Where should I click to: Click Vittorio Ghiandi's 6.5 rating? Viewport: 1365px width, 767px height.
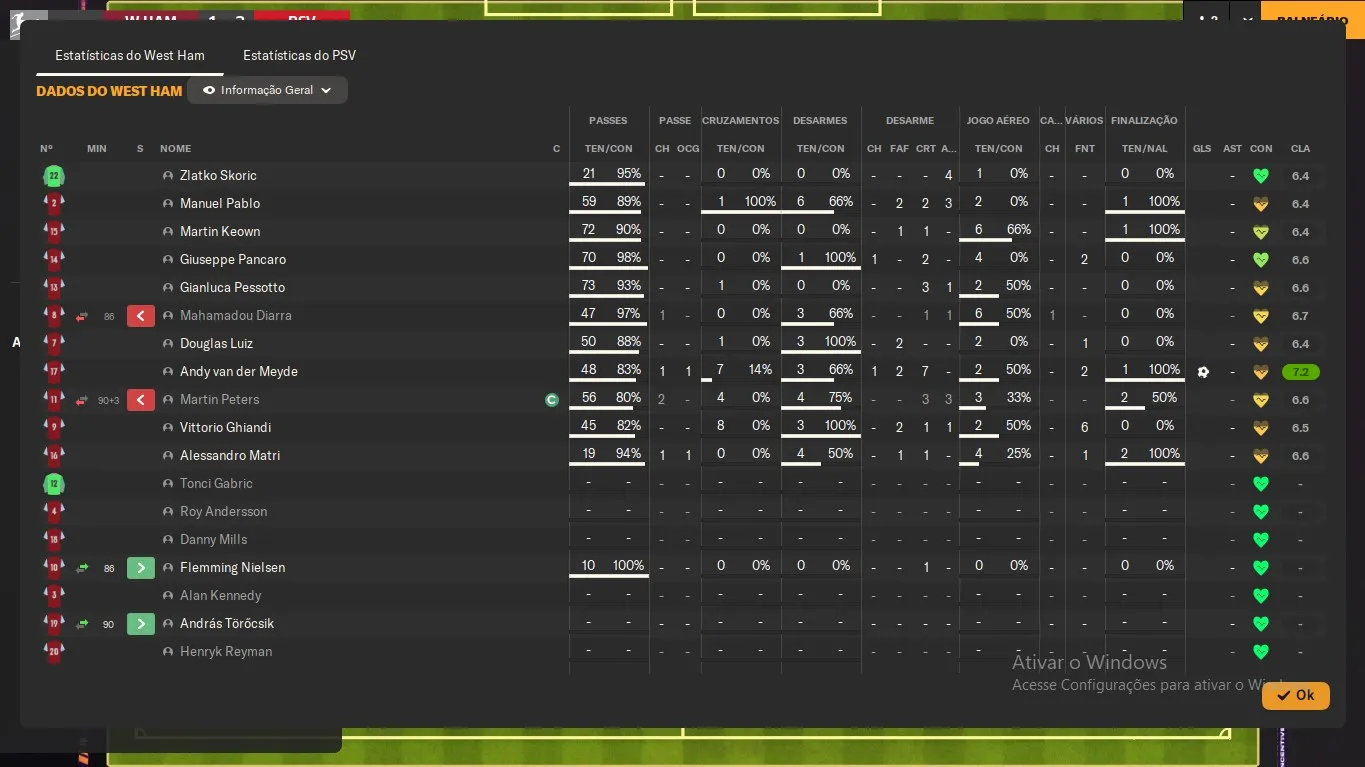point(1300,428)
